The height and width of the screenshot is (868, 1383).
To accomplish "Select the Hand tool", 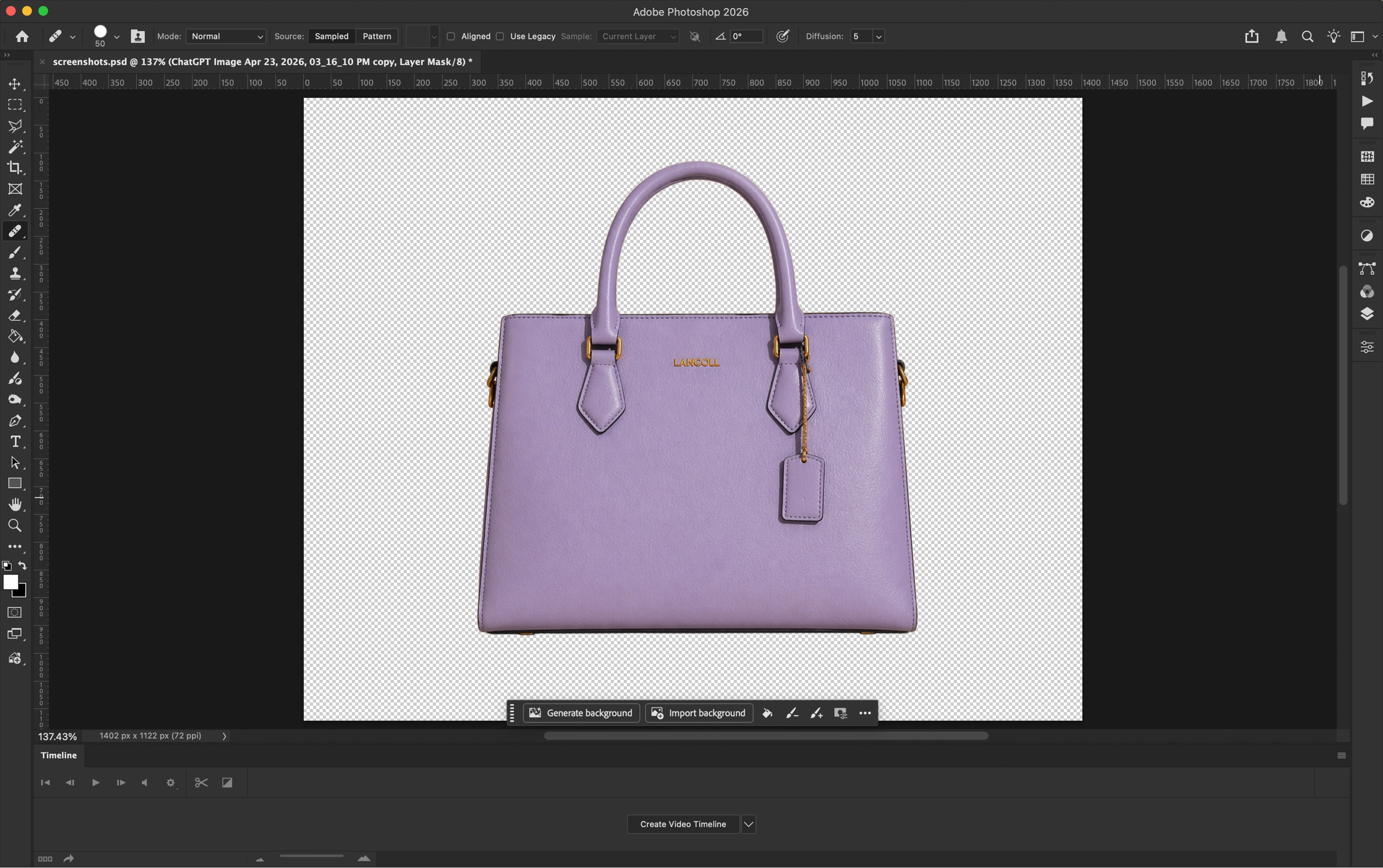I will [15, 505].
